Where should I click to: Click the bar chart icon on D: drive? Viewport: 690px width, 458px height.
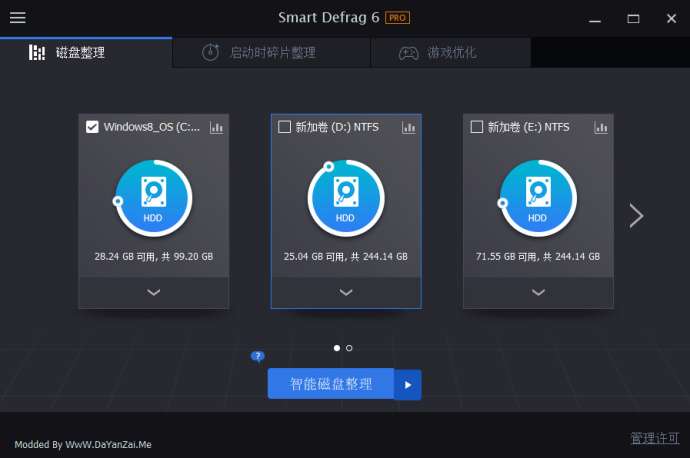coord(408,127)
